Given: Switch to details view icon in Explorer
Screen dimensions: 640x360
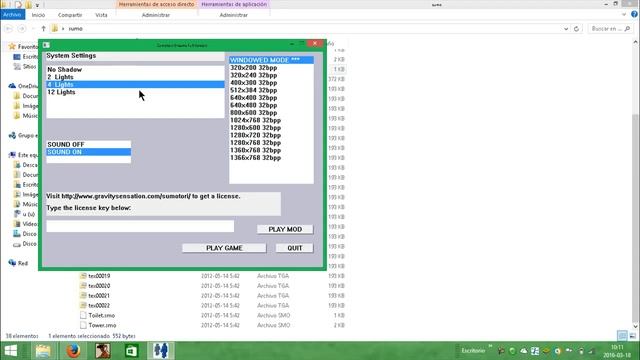Looking at the screenshot, I should point(622,336).
